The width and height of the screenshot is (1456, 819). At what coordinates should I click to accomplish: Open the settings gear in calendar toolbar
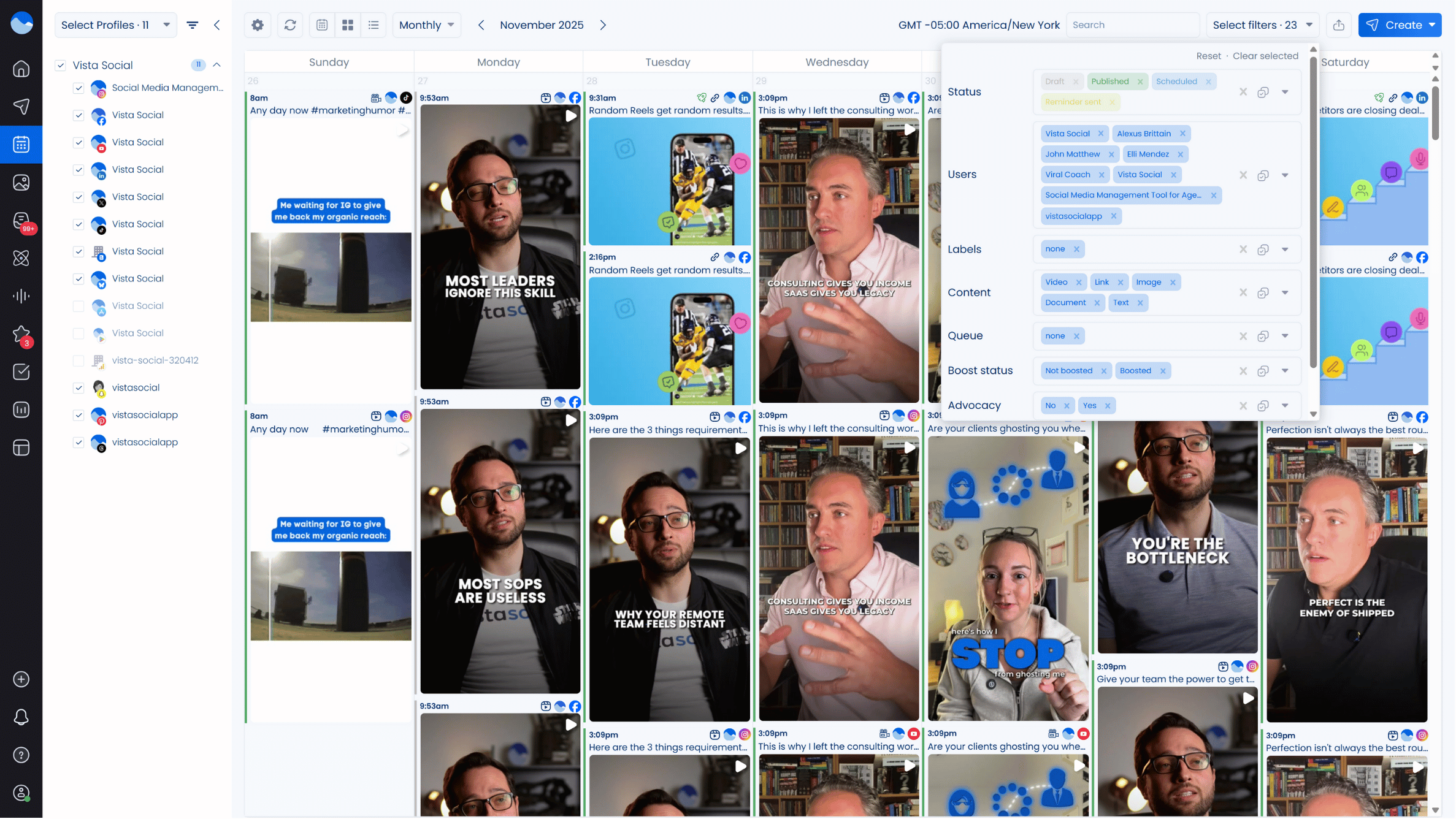[258, 25]
